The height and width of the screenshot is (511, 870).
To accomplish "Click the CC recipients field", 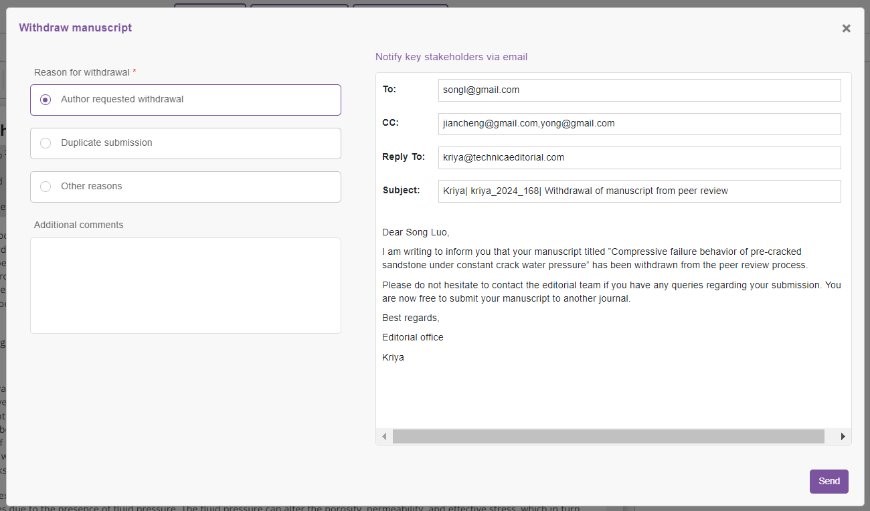I will 639,124.
